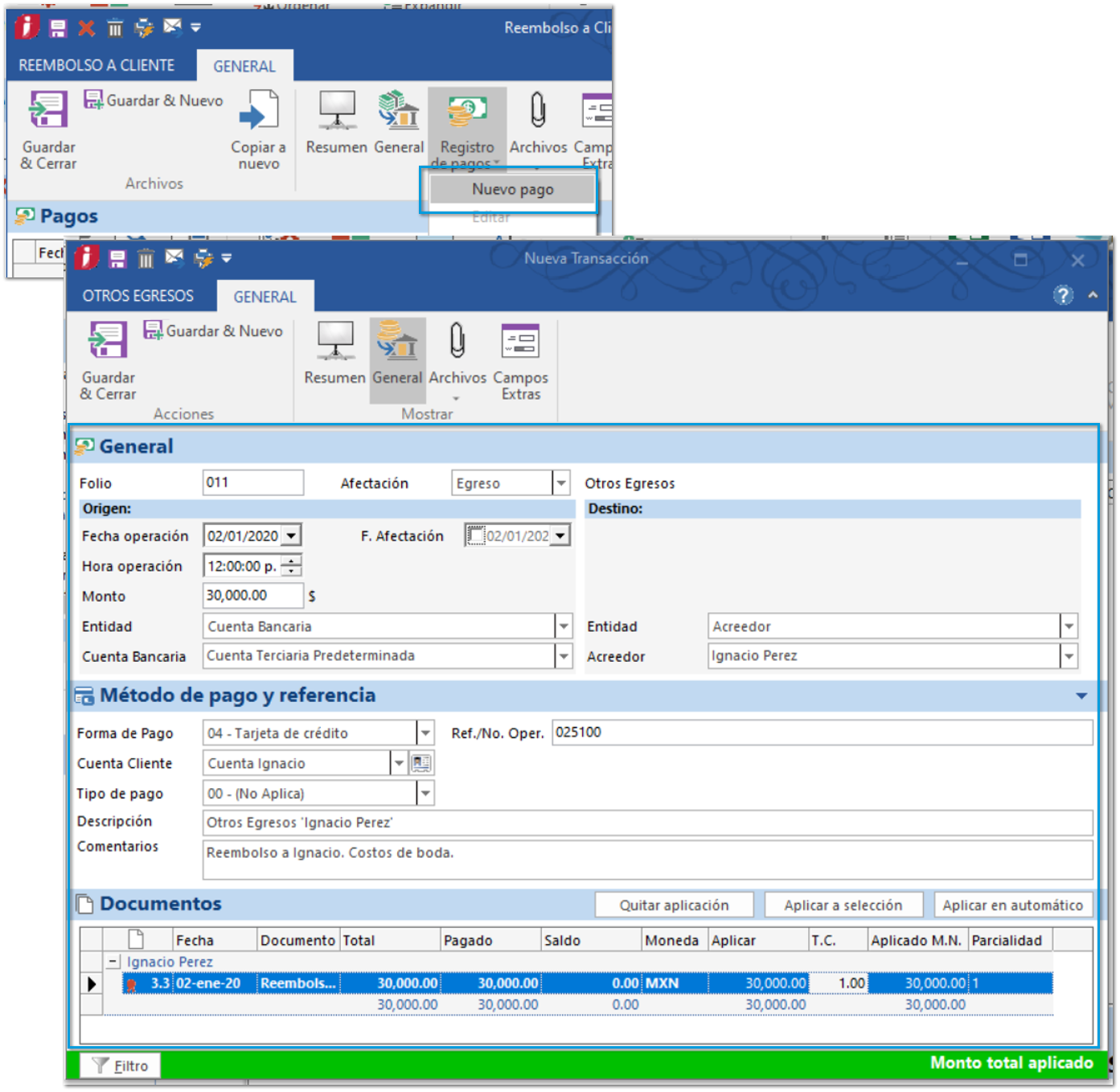1120x1092 pixels.
Task: Expand the Acreedor Ignacio Perez dropdown
Action: point(1069,657)
